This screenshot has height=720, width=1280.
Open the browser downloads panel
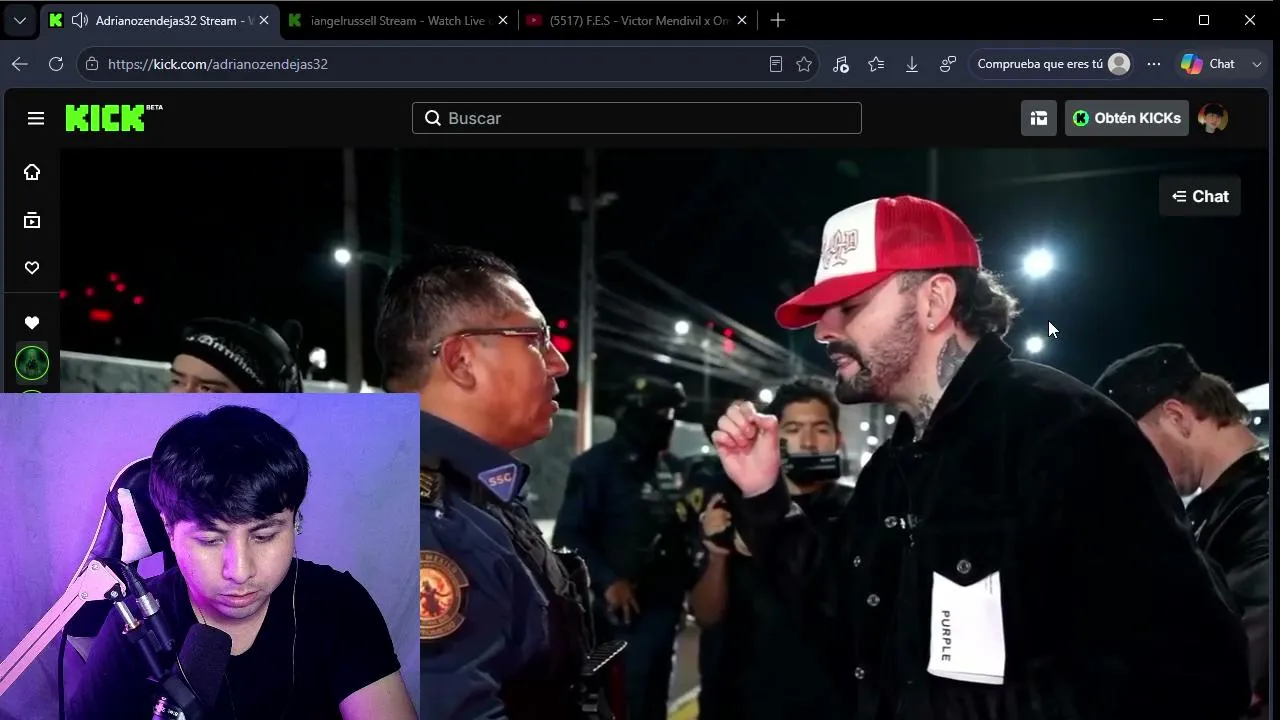[x=912, y=64]
